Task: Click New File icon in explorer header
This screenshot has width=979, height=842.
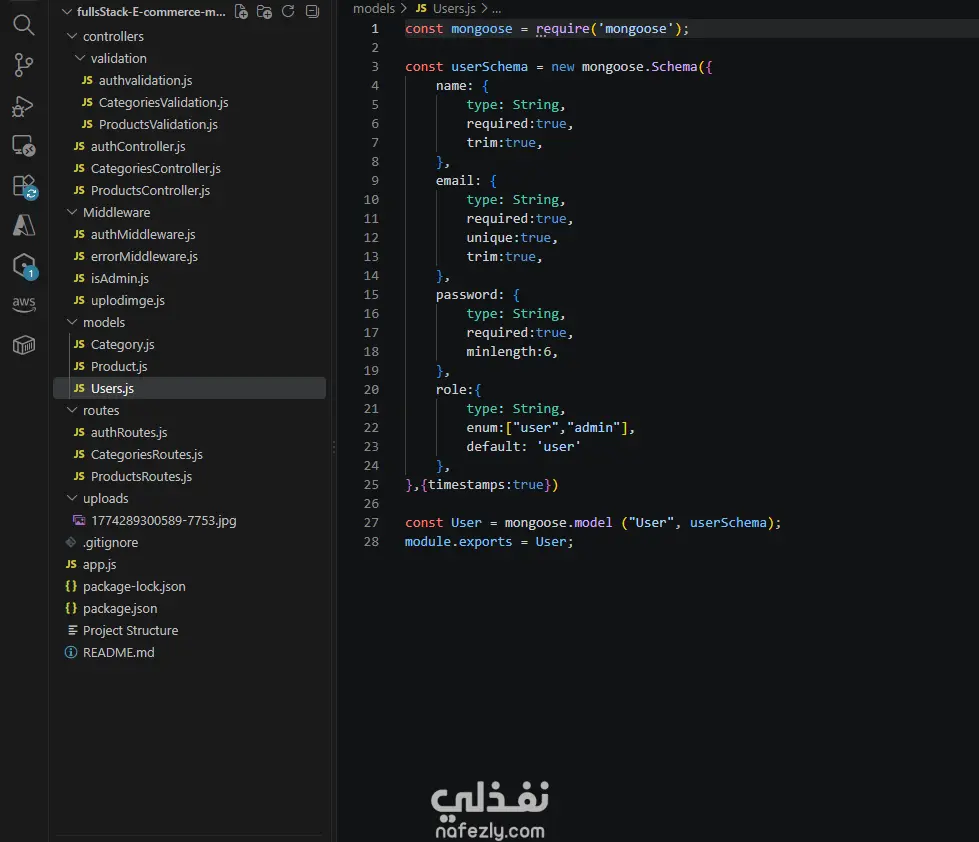Action: tap(241, 12)
